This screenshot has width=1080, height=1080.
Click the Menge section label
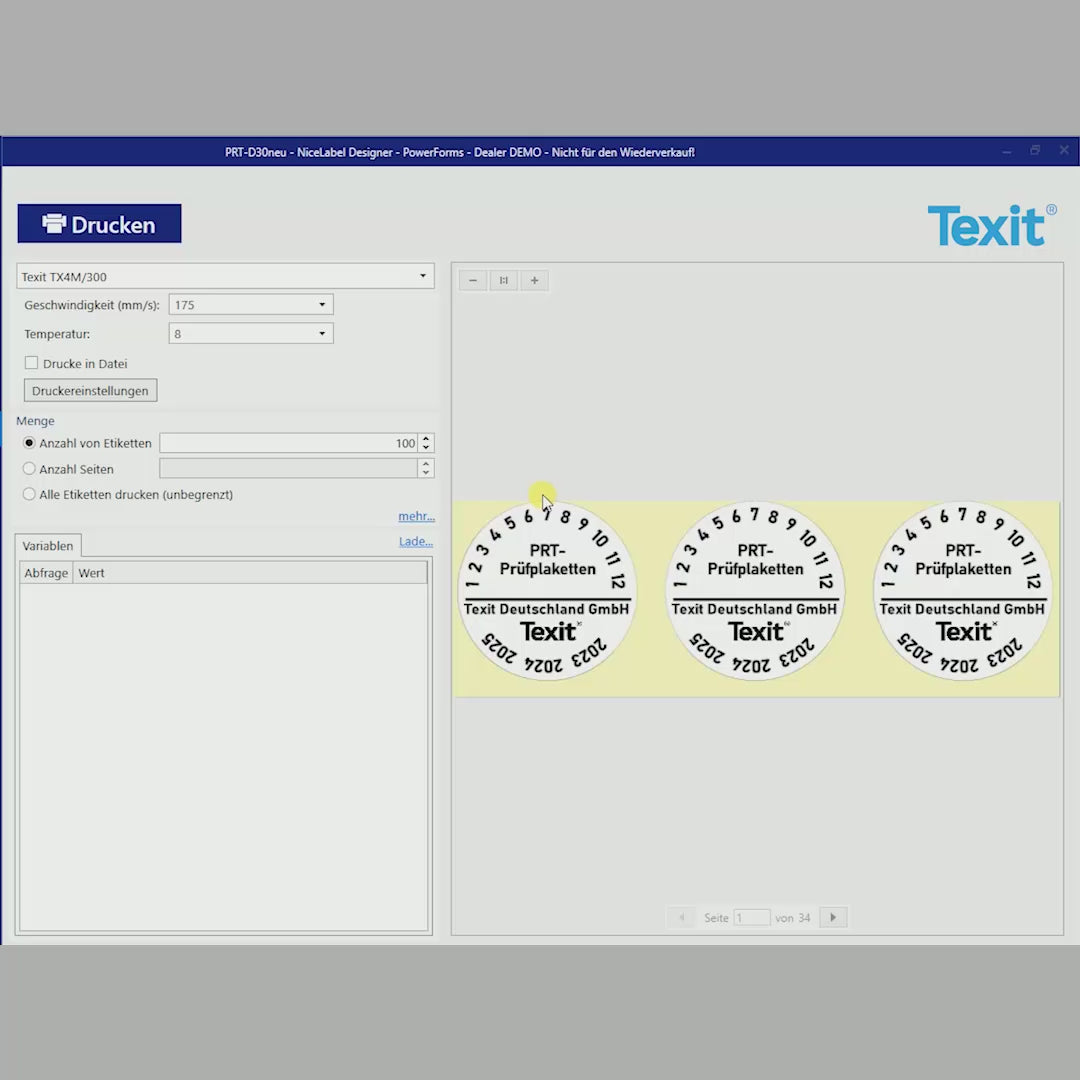(x=35, y=420)
